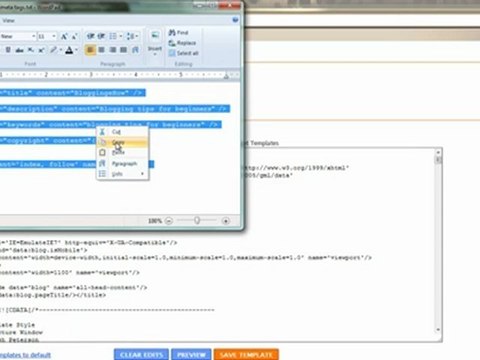Open the bullet list style dropdown arrow
480x360 pixels.
[121, 36]
